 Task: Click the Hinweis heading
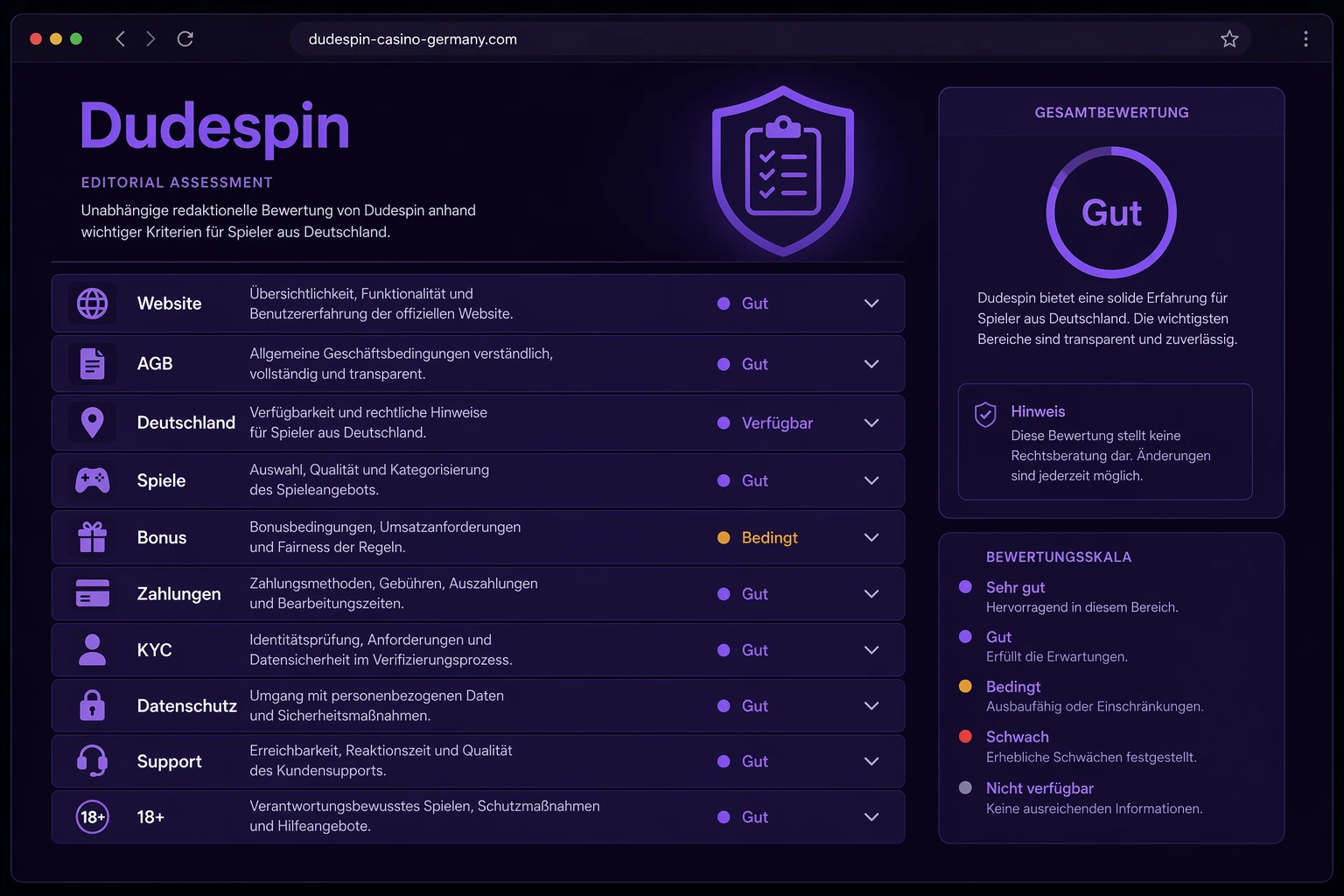pyautogui.click(x=1038, y=411)
